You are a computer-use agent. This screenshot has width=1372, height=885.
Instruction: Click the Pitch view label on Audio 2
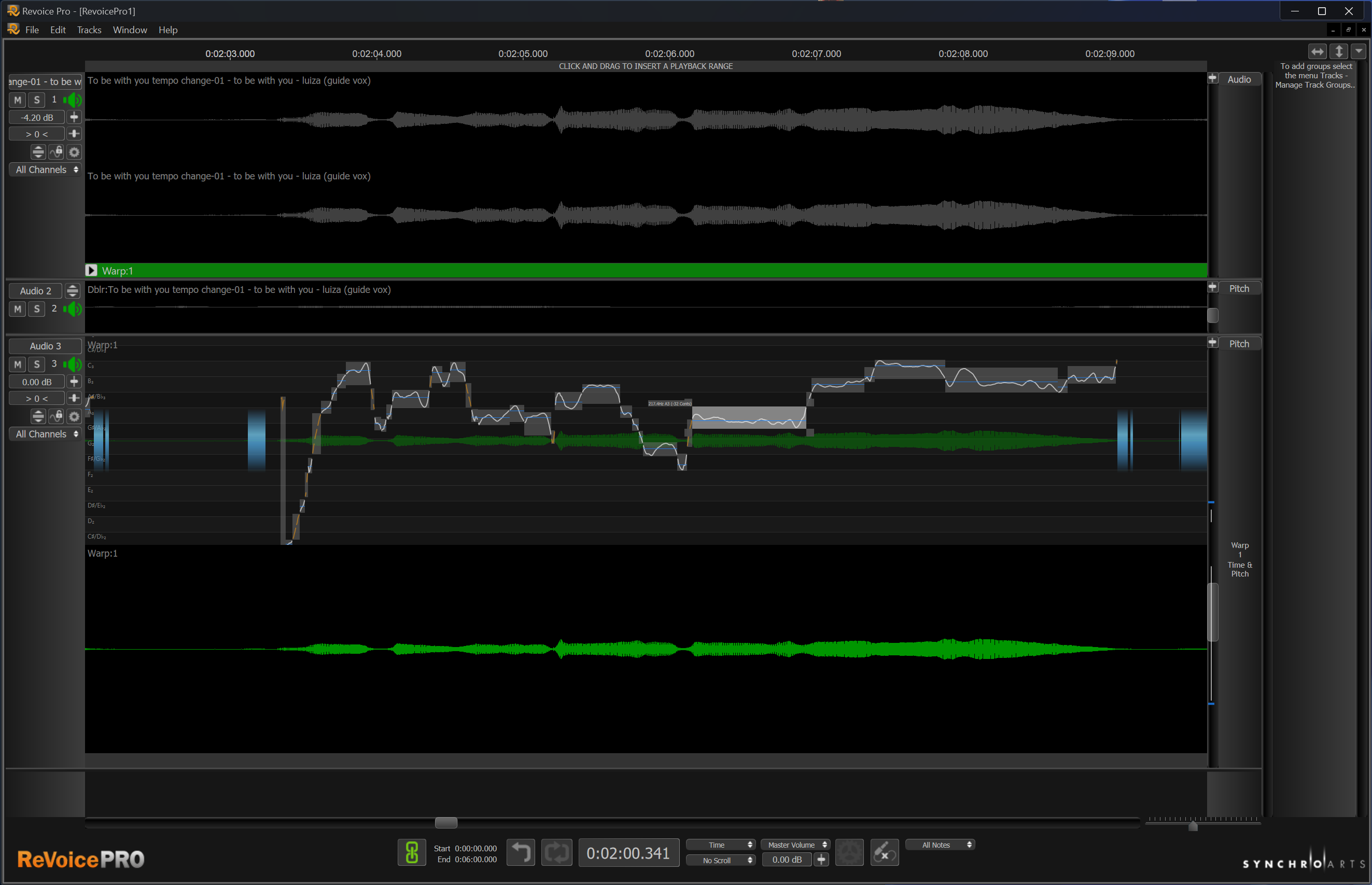pyautogui.click(x=1239, y=288)
